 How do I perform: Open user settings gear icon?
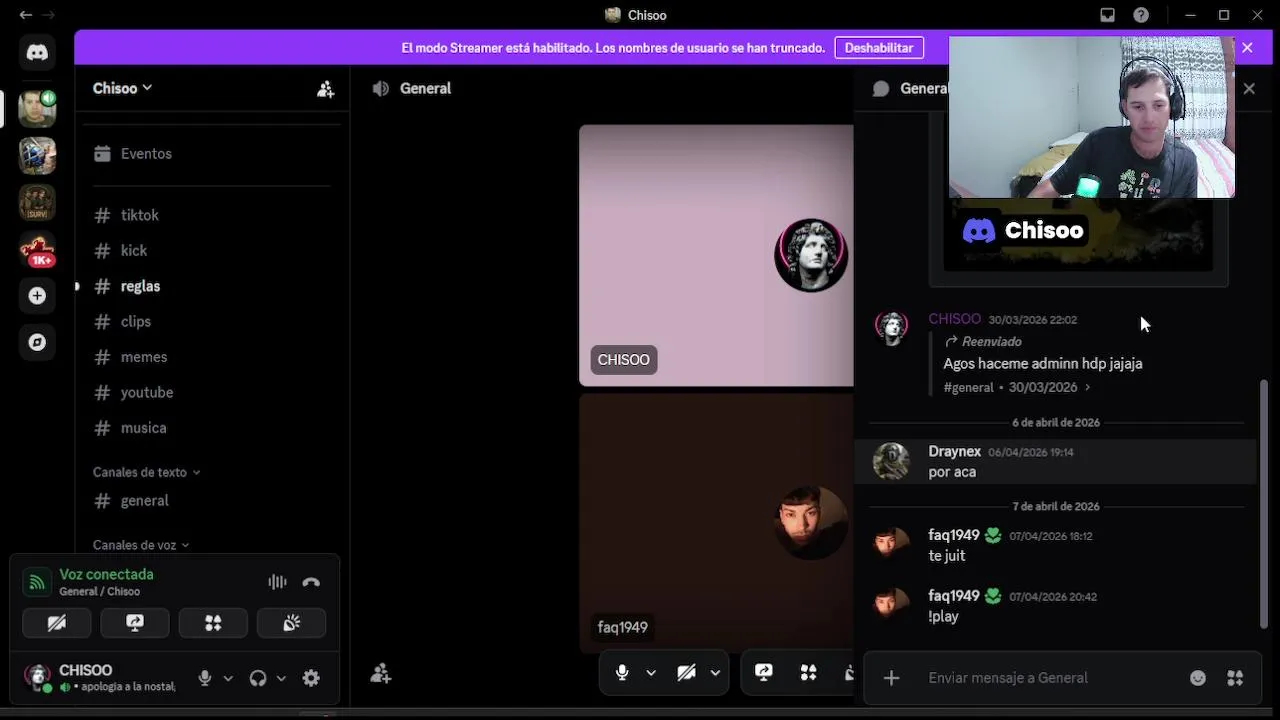(x=311, y=678)
